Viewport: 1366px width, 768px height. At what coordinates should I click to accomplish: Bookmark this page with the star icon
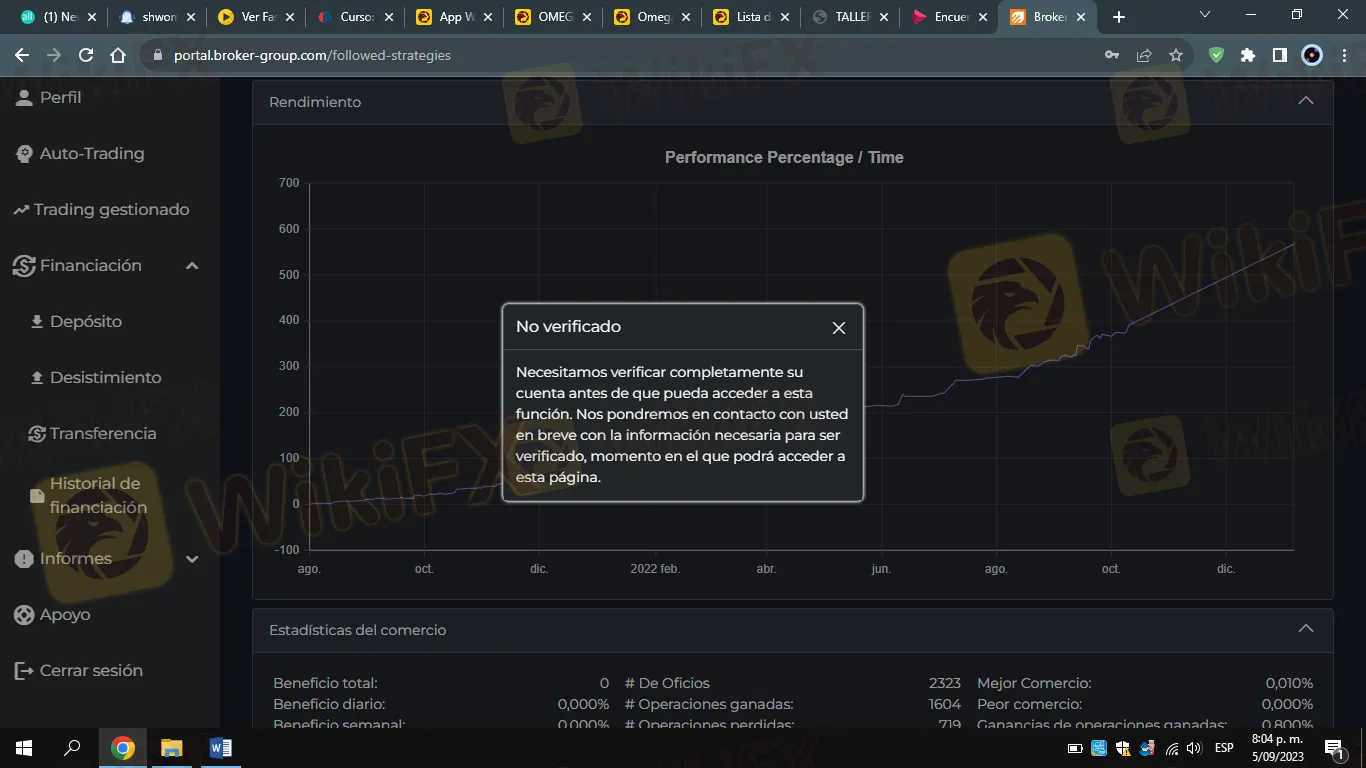(x=1176, y=56)
